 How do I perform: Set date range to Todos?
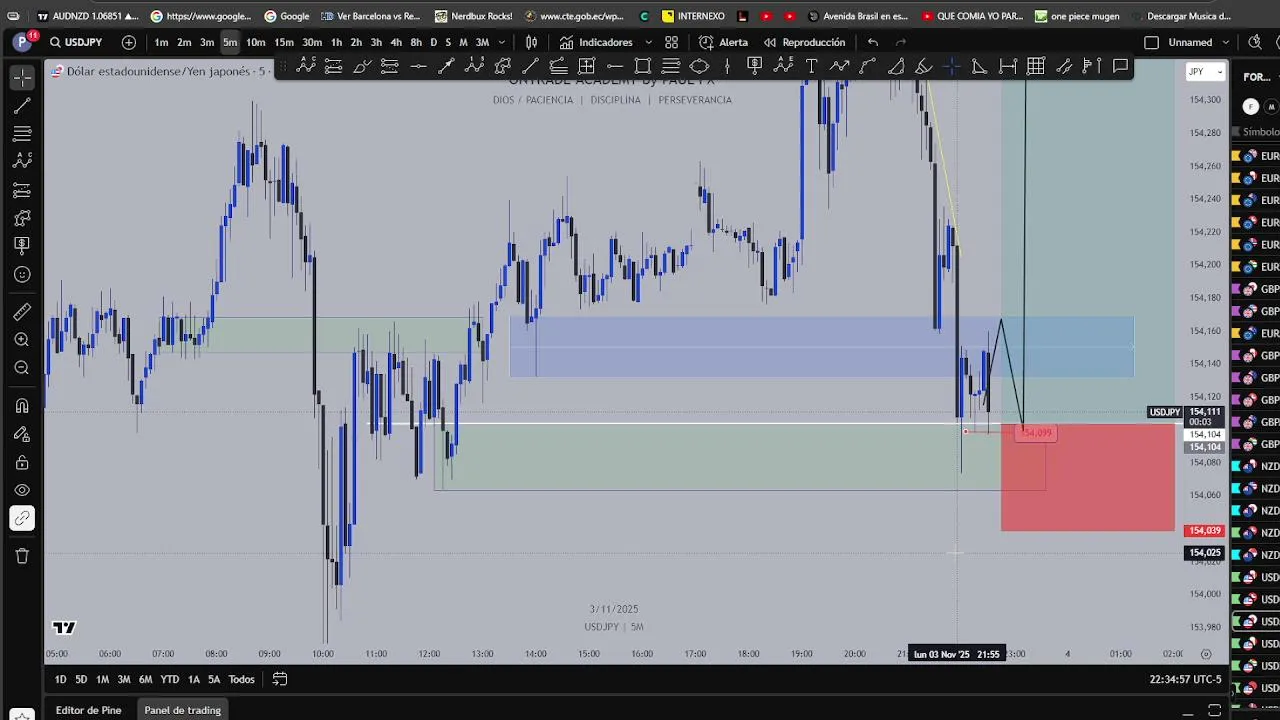(x=241, y=679)
